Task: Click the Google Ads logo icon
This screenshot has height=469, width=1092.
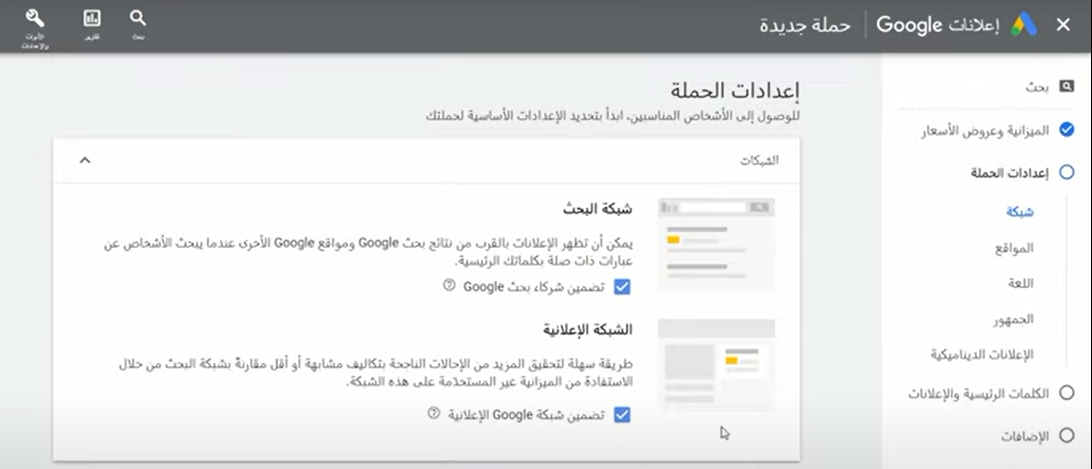Action: (x=1024, y=25)
